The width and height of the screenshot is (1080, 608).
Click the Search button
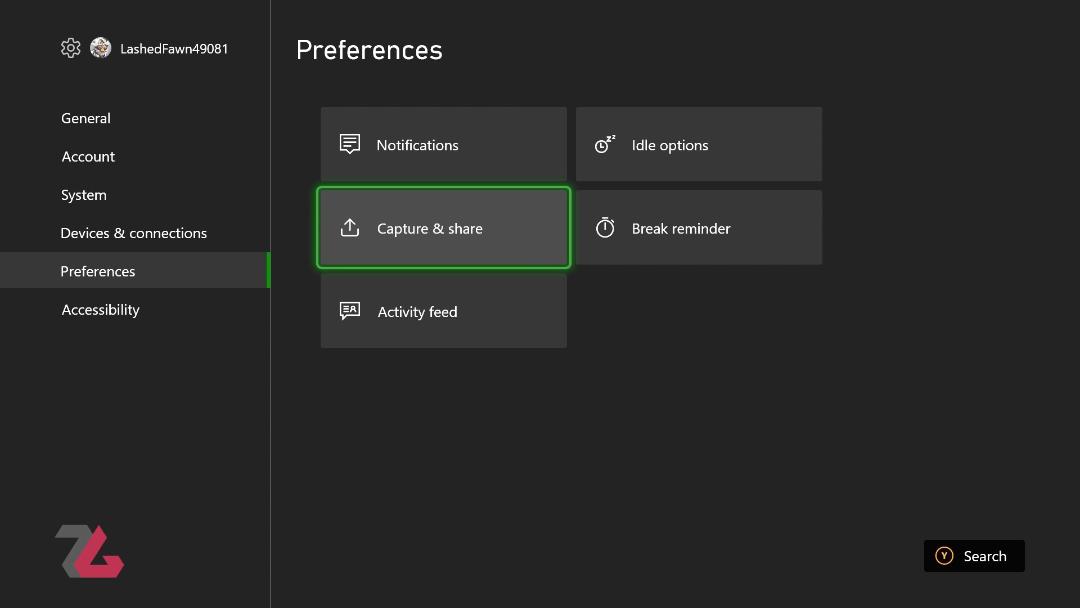tap(974, 556)
